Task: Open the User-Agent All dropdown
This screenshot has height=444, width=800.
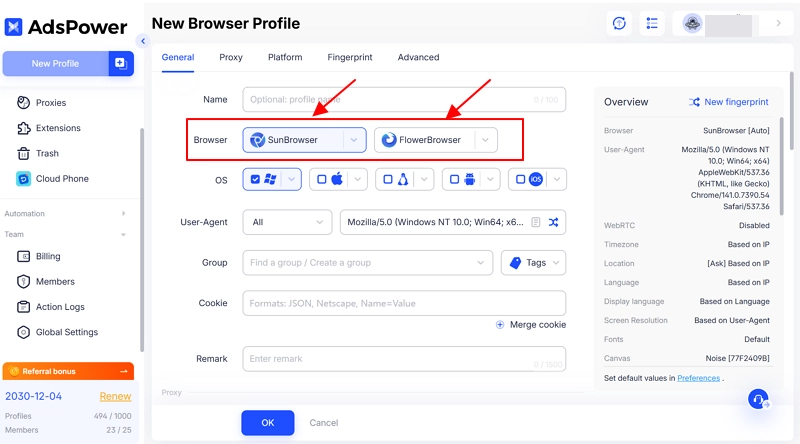Action: point(287,222)
